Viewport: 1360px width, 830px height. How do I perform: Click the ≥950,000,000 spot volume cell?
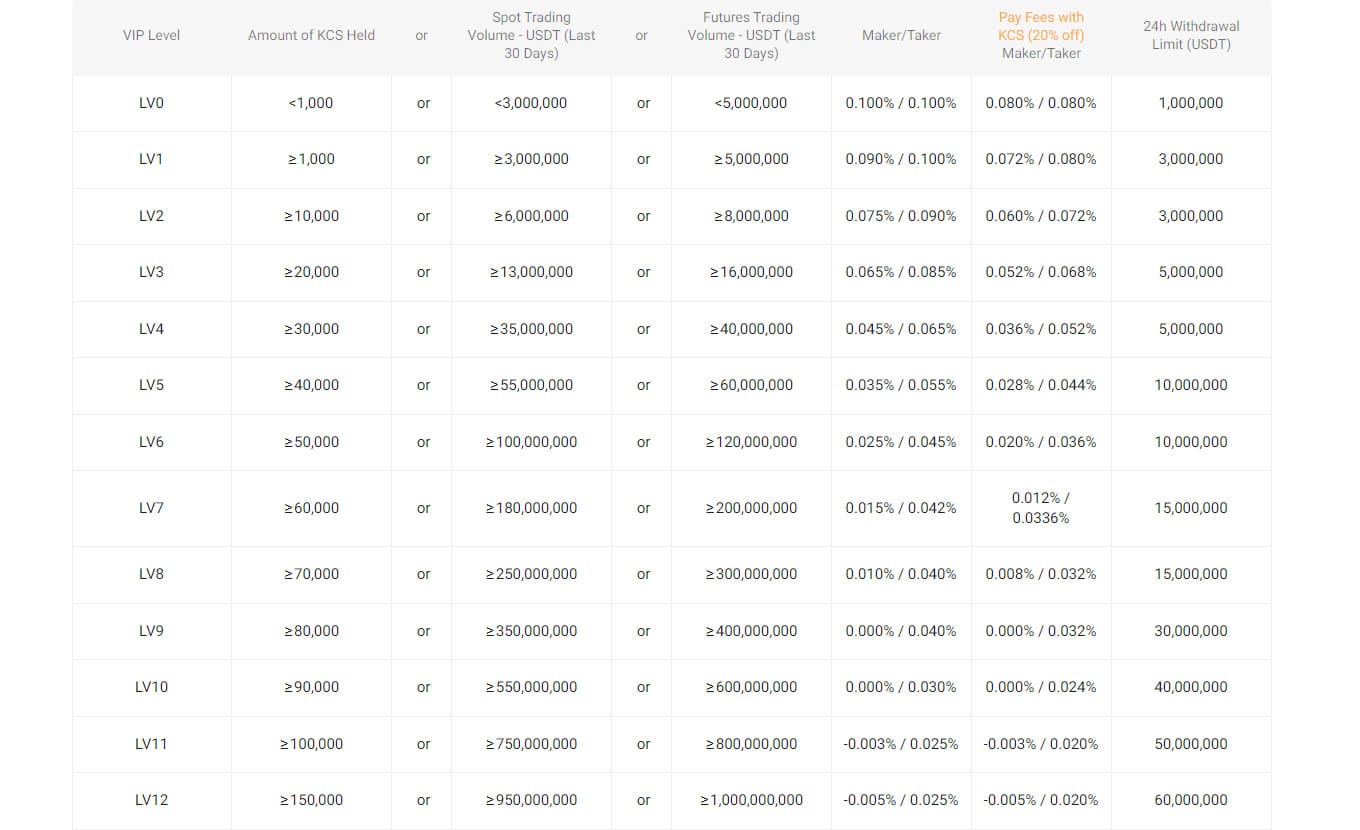[531, 800]
